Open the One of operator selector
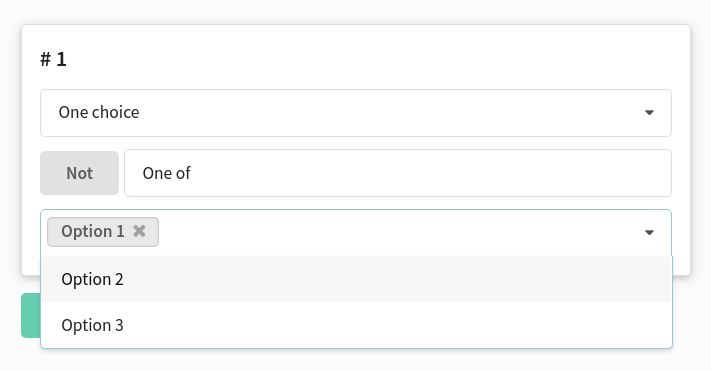This screenshot has height=371, width=711. click(398, 173)
